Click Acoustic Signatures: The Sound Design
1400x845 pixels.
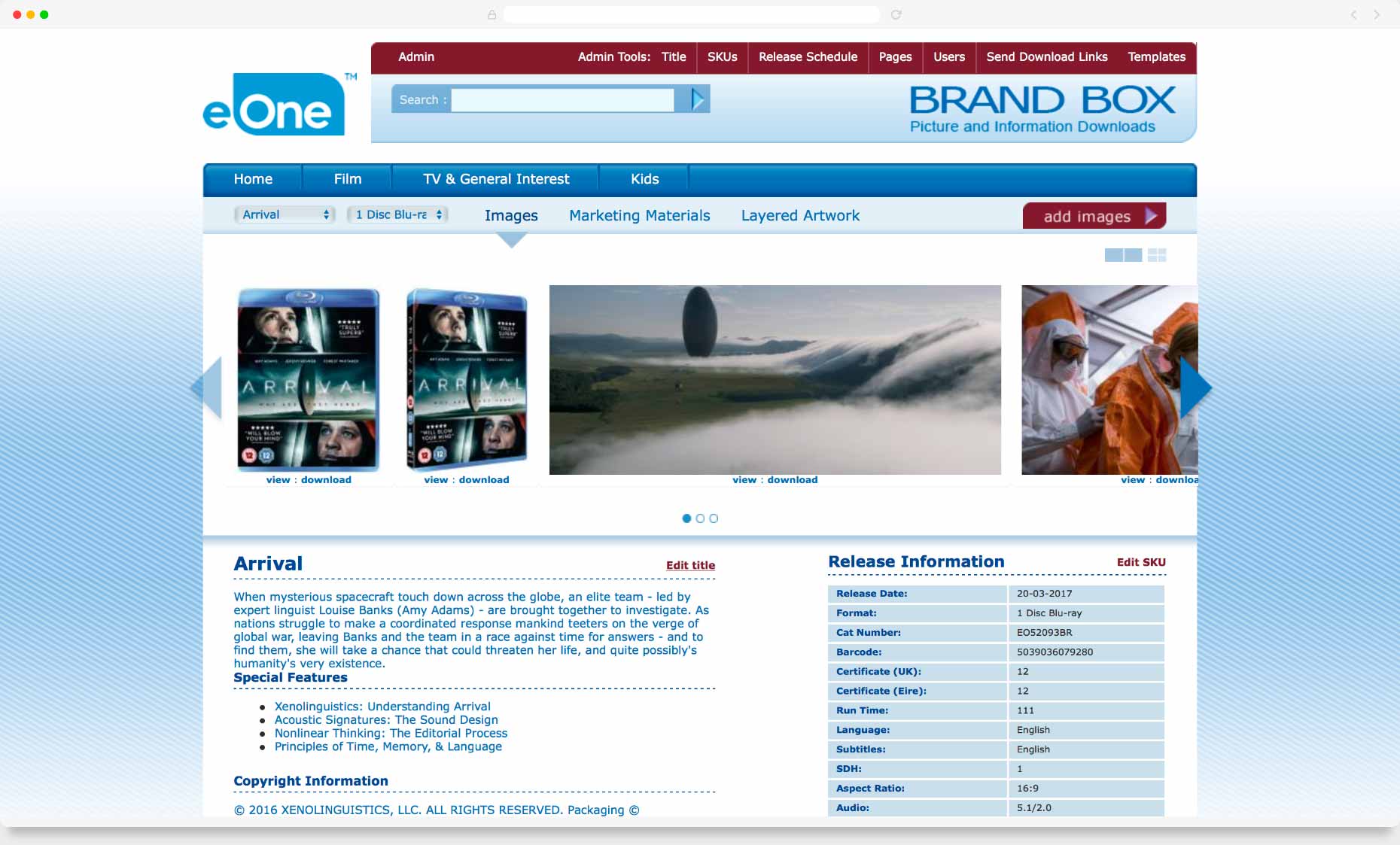386,720
